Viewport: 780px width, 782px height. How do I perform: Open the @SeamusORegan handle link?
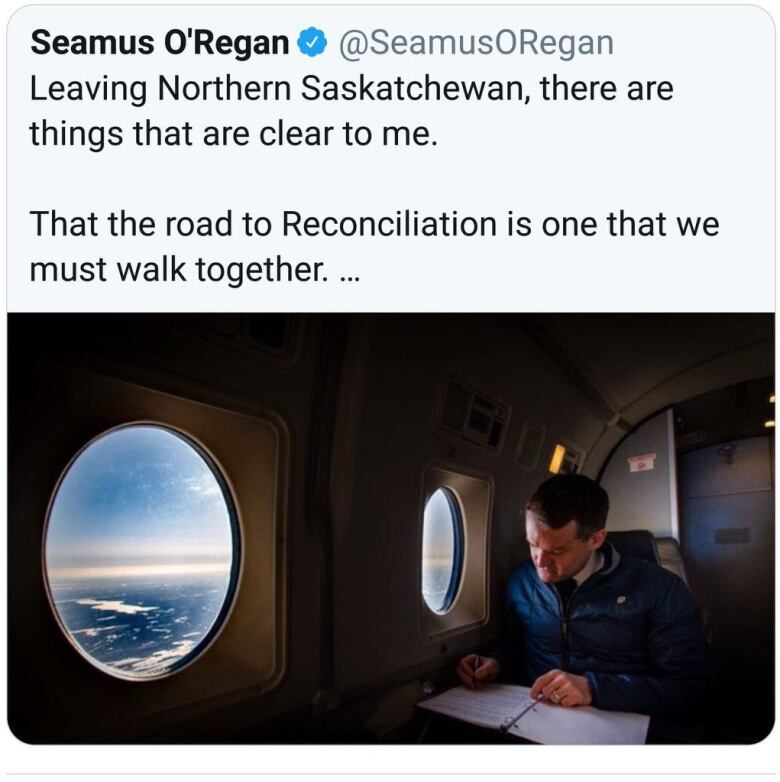pyautogui.click(x=476, y=43)
